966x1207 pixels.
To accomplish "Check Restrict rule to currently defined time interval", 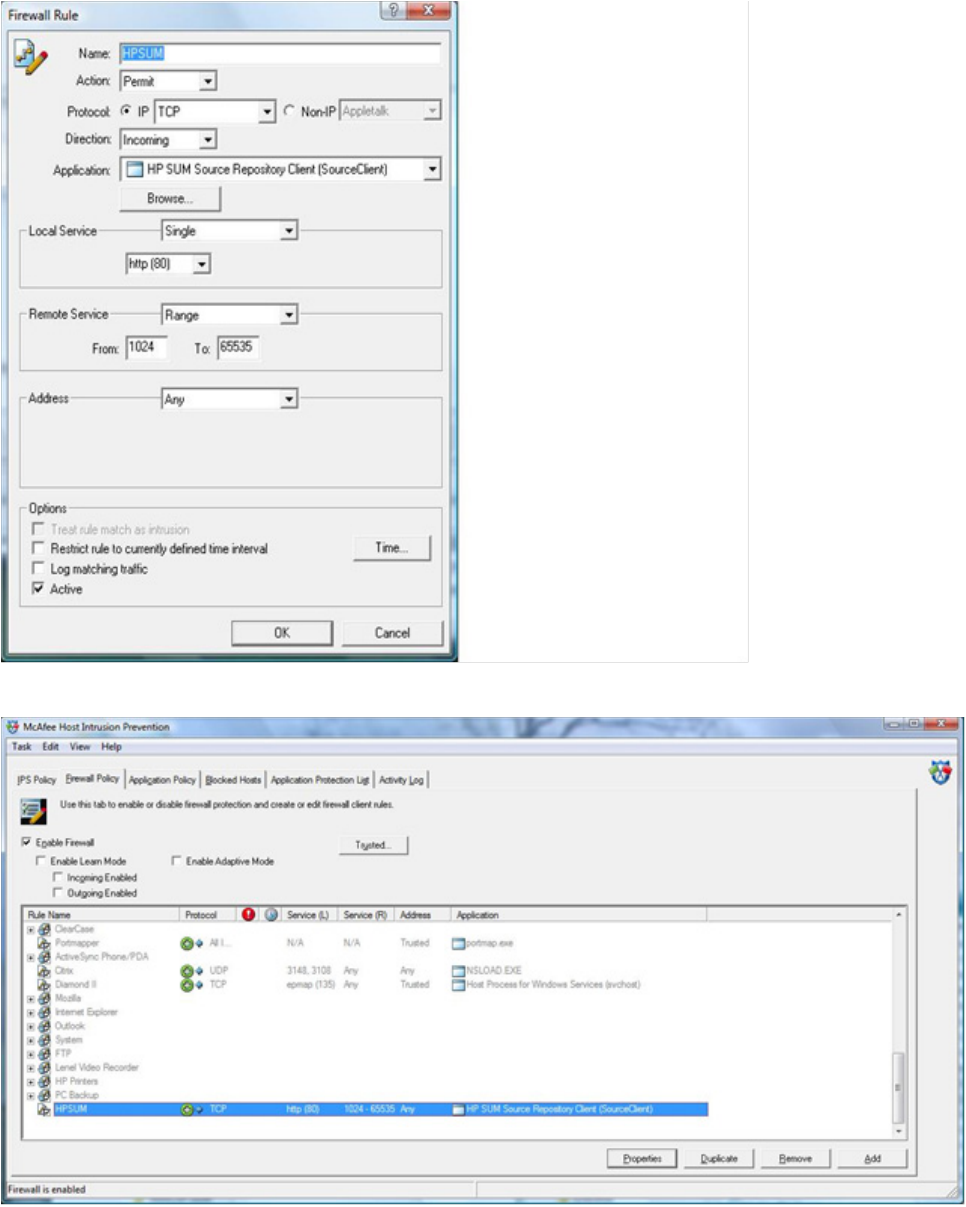I will [x=39, y=549].
